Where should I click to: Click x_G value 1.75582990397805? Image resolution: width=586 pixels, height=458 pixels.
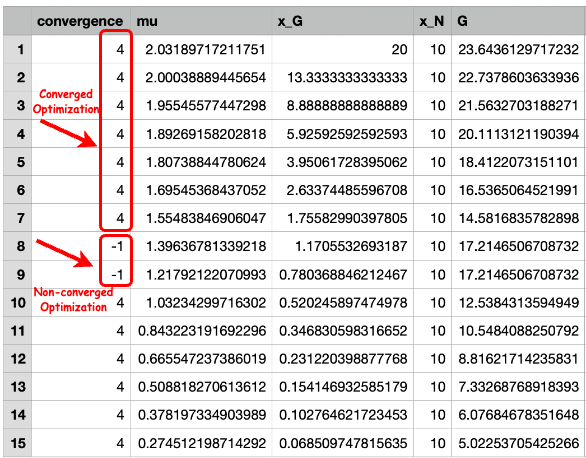[x=347, y=218]
